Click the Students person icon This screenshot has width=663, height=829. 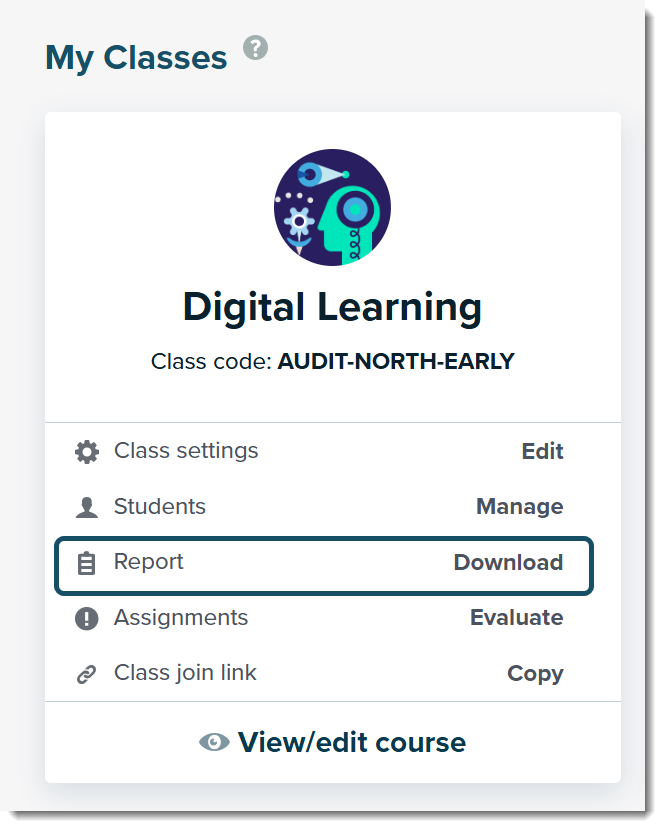tap(87, 508)
